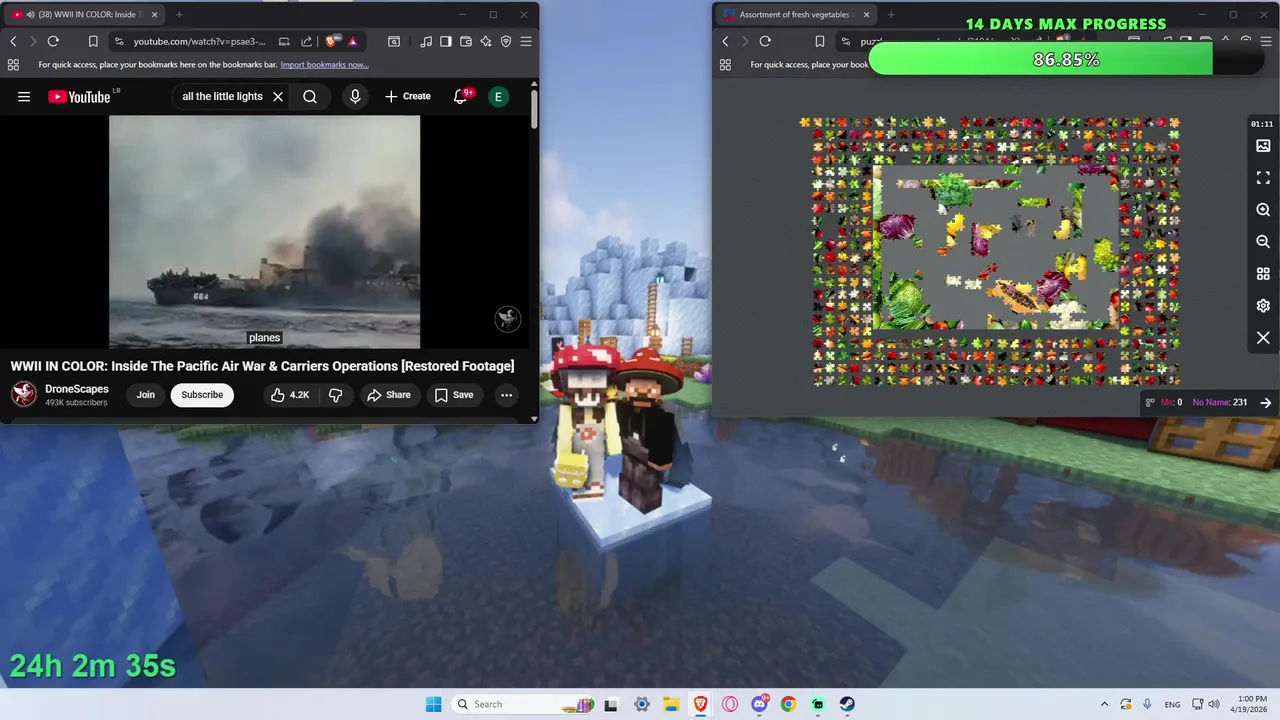
Task: Show the puzzle preview image icon
Action: click(1263, 146)
